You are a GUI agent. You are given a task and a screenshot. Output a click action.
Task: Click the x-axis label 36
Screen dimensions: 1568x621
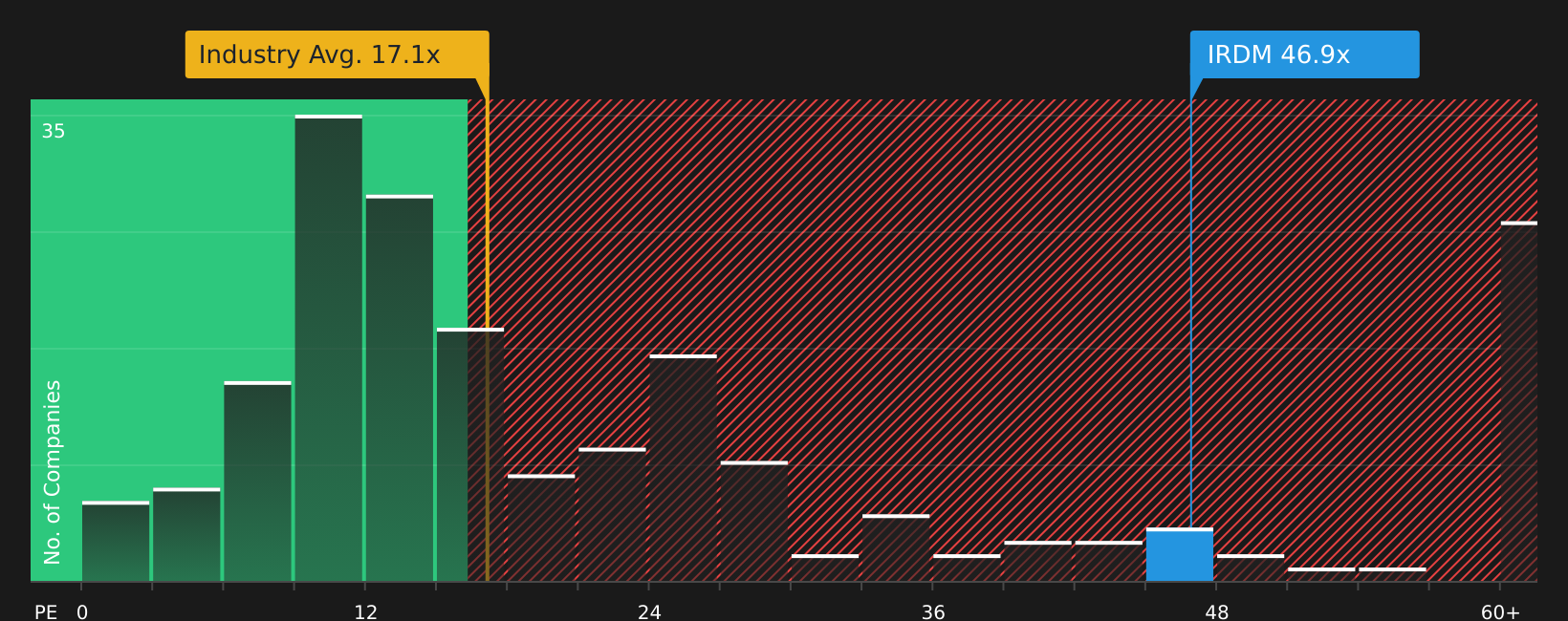click(933, 611)
